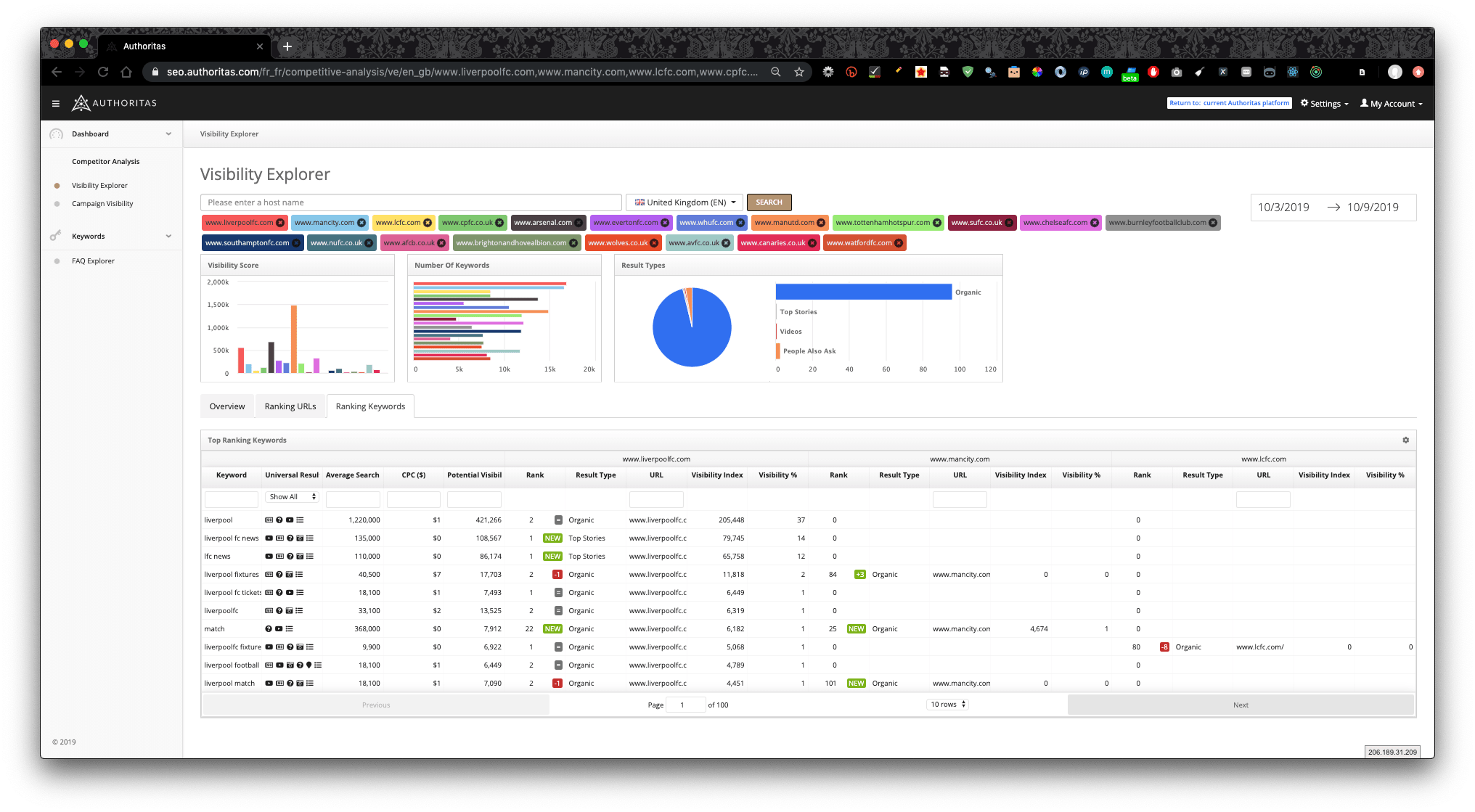1475x812 pixels.
Task: Click the start date 10/3/2019
Action: pos(1283,208)
